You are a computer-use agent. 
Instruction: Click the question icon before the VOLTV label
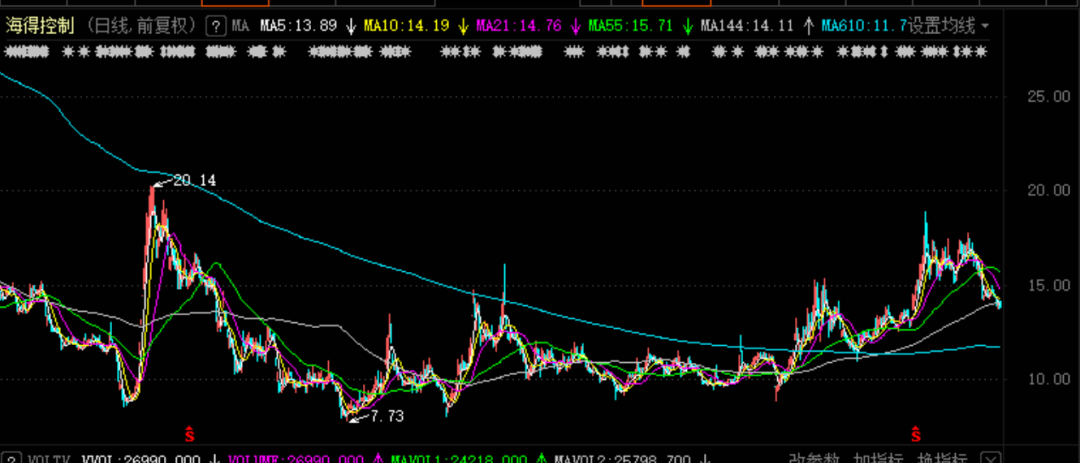[x=13, y=458]
